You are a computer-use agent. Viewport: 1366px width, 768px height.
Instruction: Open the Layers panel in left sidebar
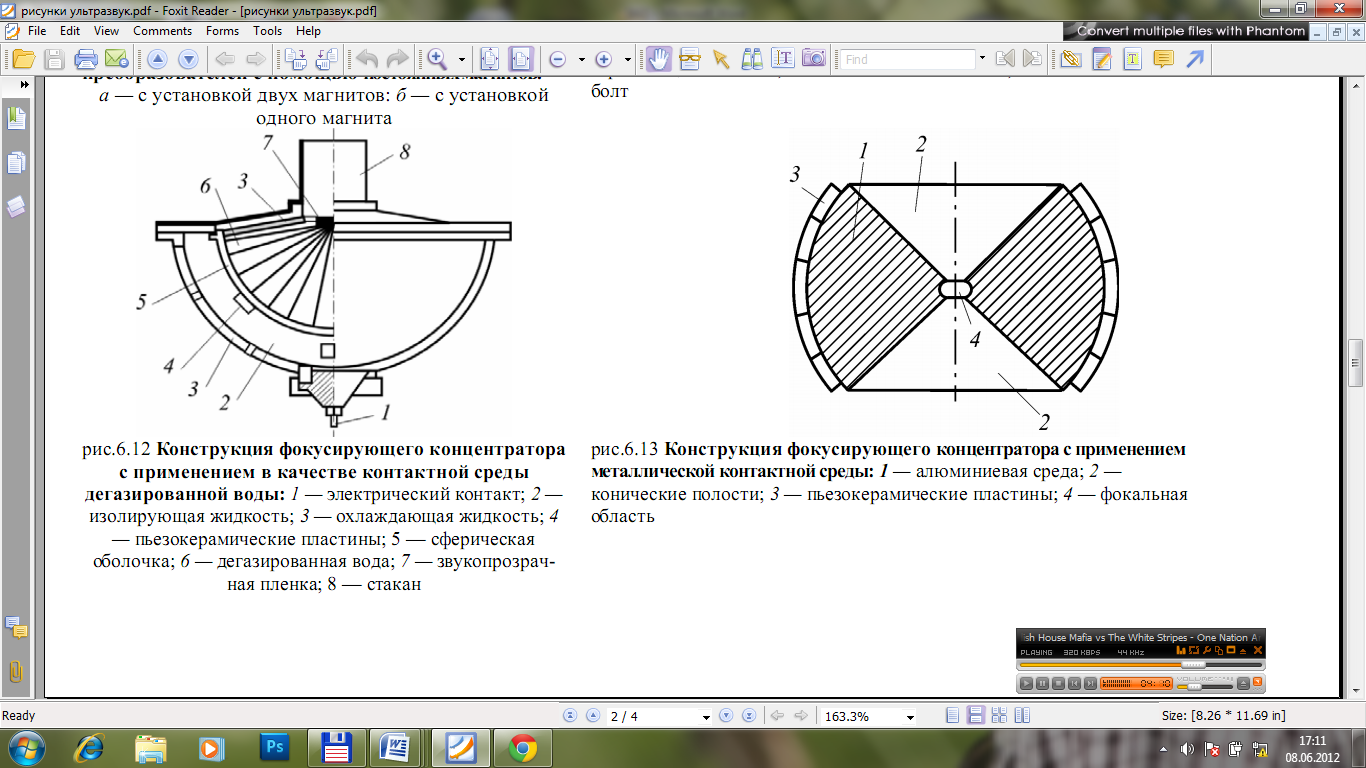pyautogui.click(x=16, y=207)
